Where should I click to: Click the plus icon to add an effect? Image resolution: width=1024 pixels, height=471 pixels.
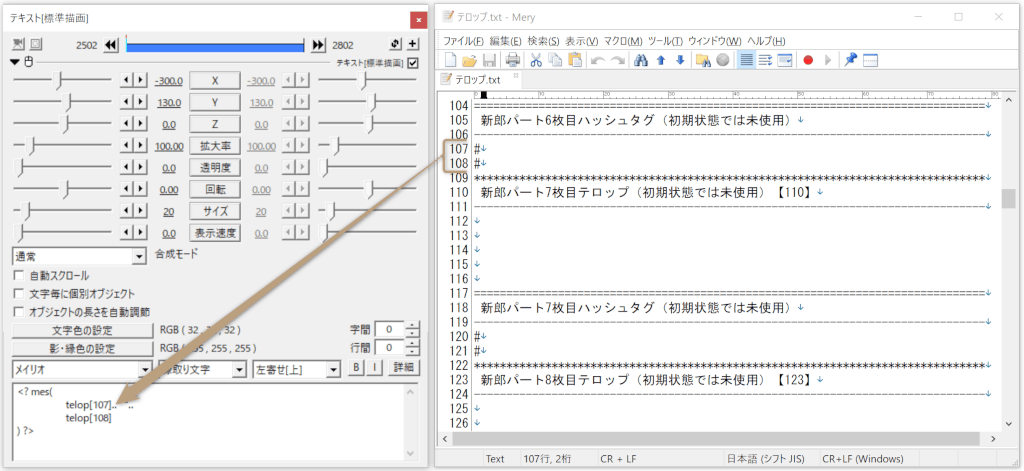click(413, 44)
